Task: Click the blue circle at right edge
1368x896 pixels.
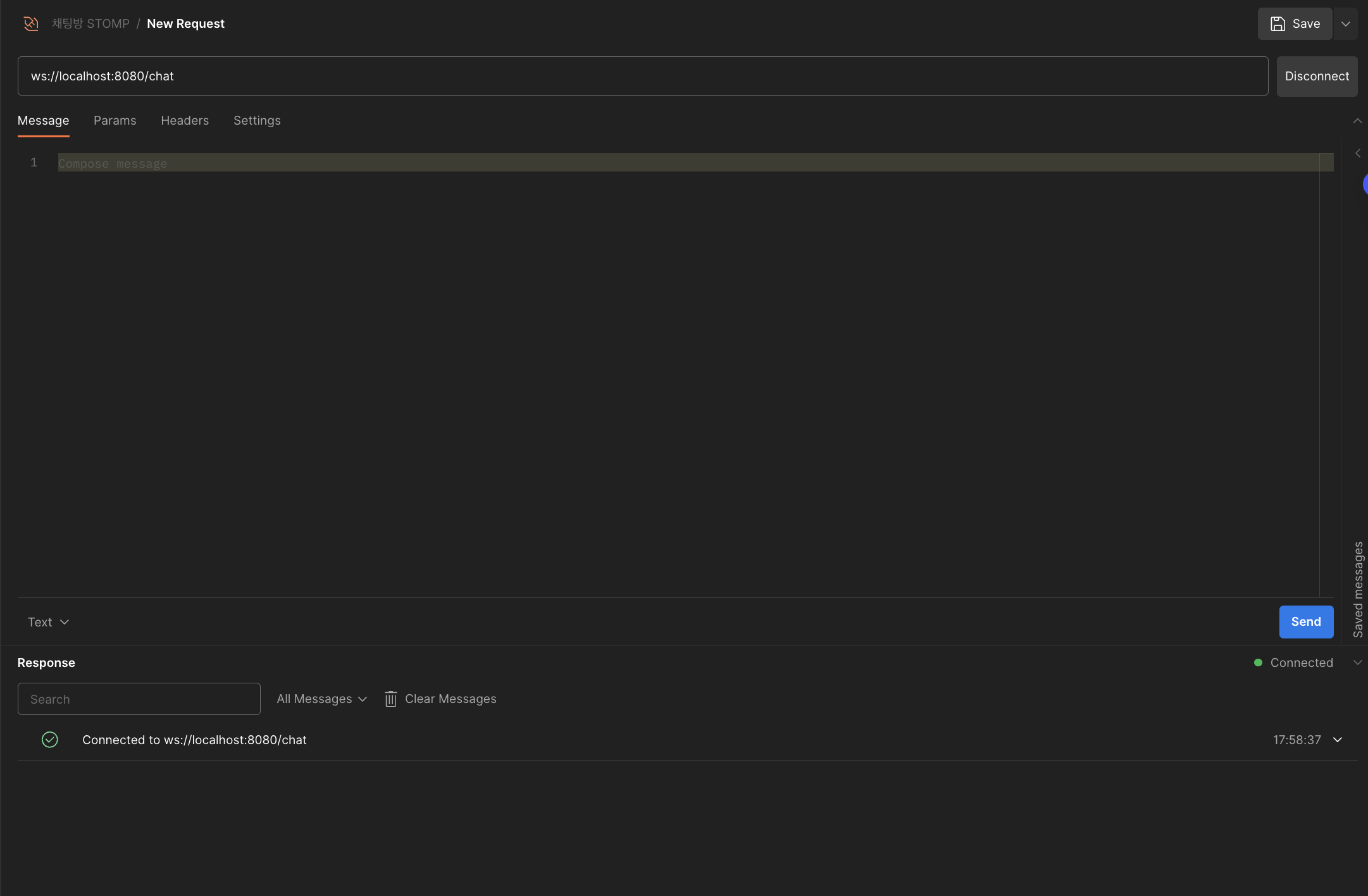Action: click(1365, 184)
